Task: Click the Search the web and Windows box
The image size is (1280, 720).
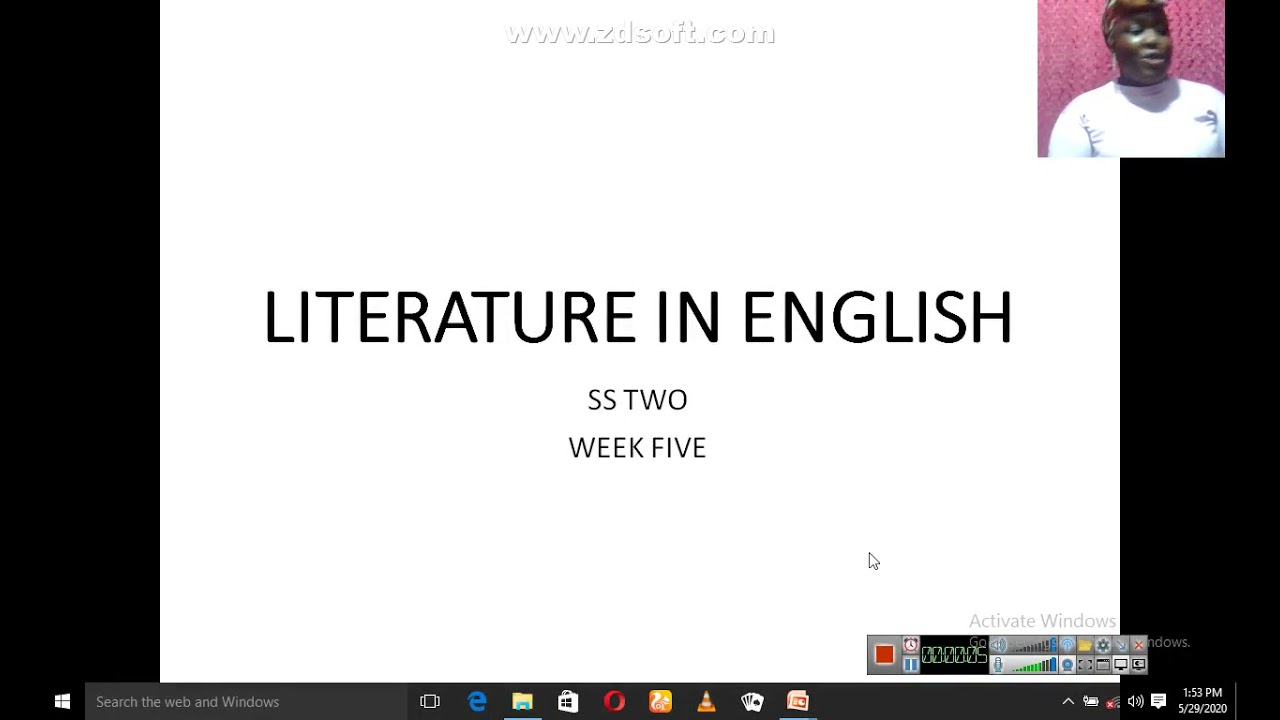Action: [246, 701]
